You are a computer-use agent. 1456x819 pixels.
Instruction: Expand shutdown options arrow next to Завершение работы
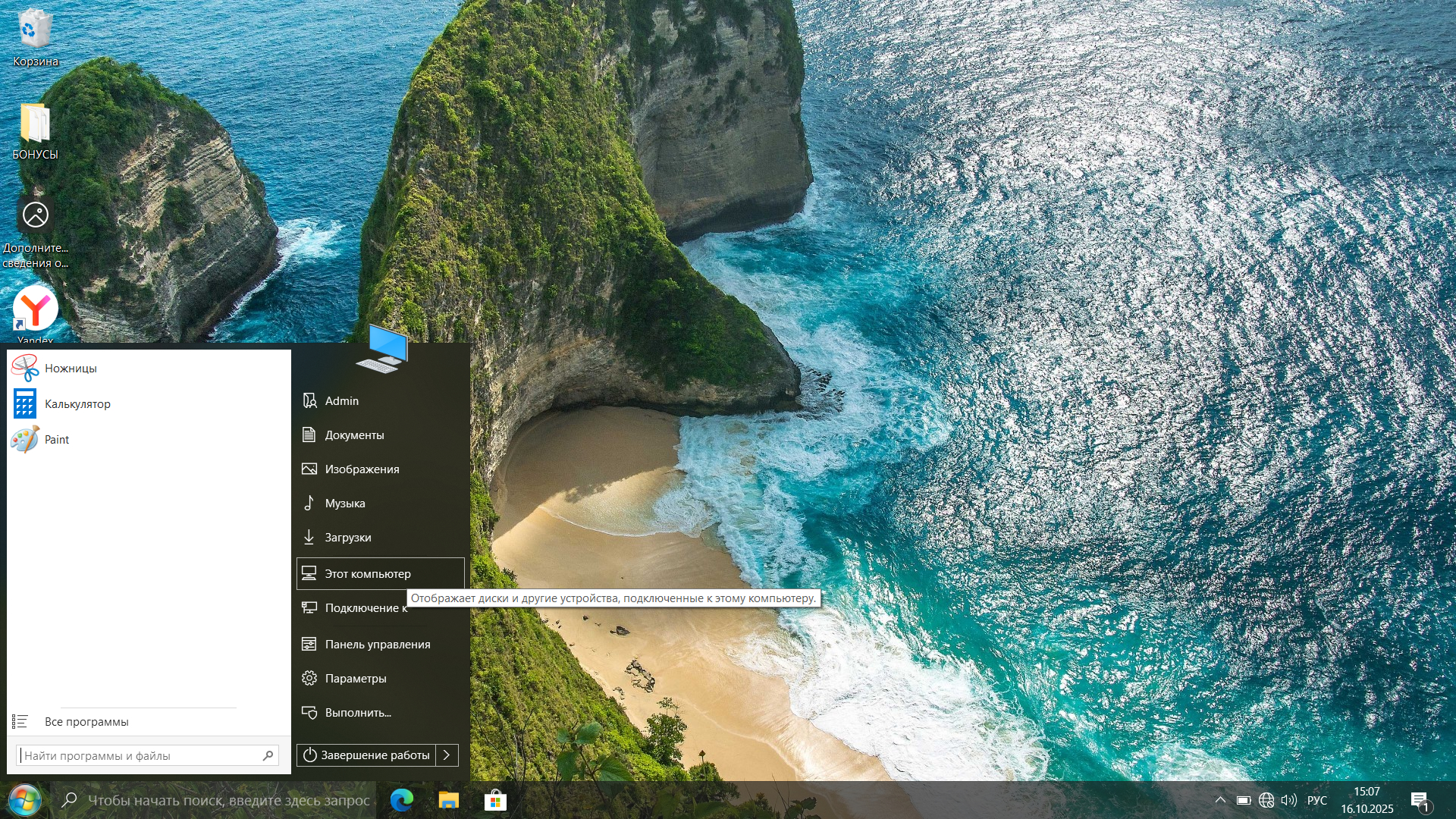click(x=447, y=755)
